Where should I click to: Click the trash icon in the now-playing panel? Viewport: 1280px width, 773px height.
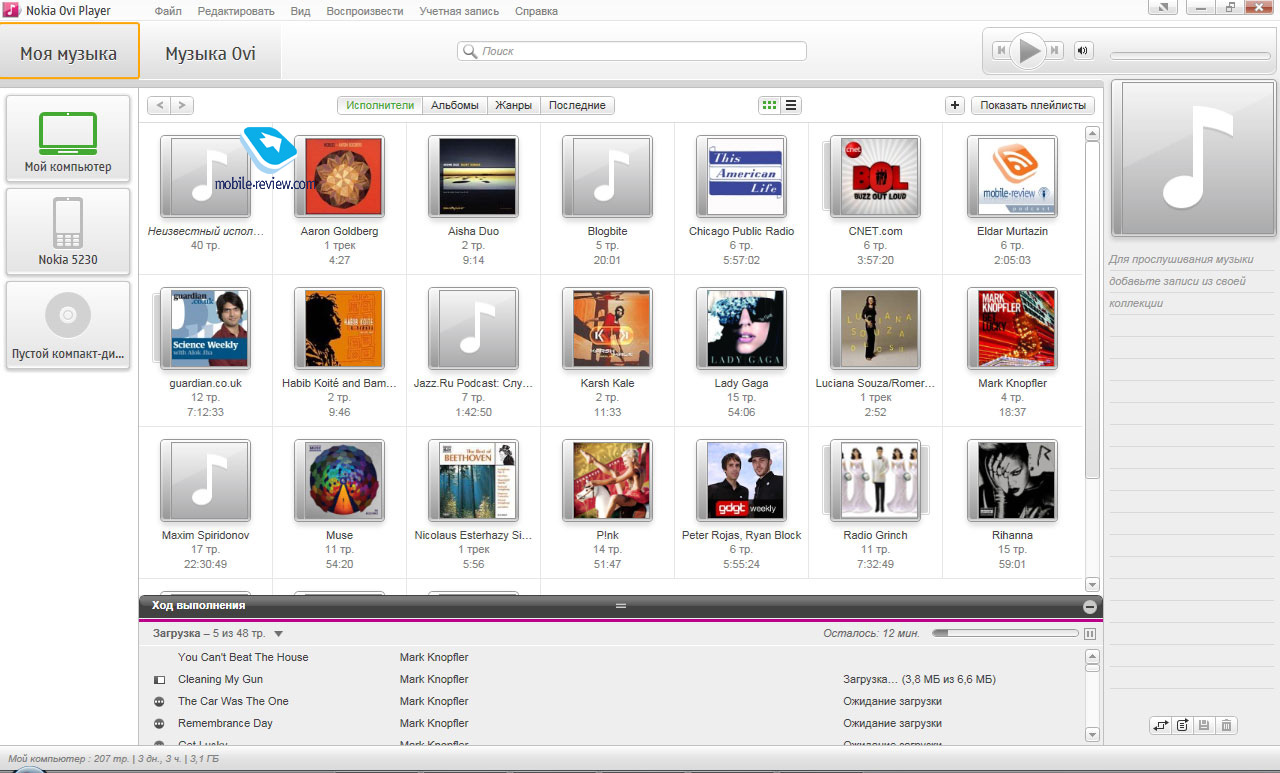point(1227,725)
